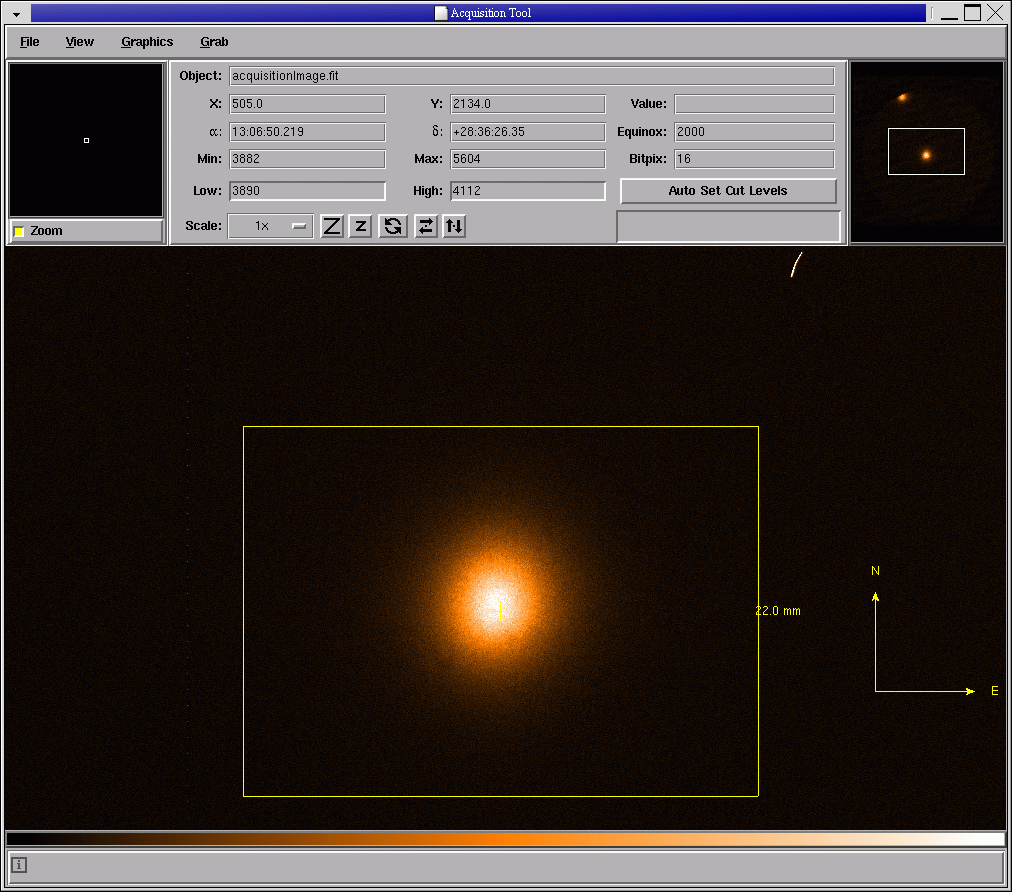Click the Low cut level field
The width and height of the screenshot is (1012, 892).
point(307,191)
